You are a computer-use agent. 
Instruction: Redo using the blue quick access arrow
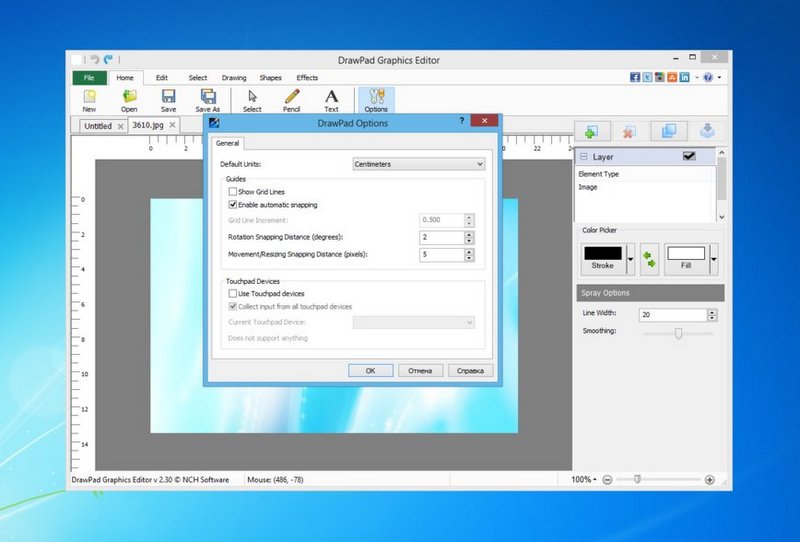tap(108, 60)
